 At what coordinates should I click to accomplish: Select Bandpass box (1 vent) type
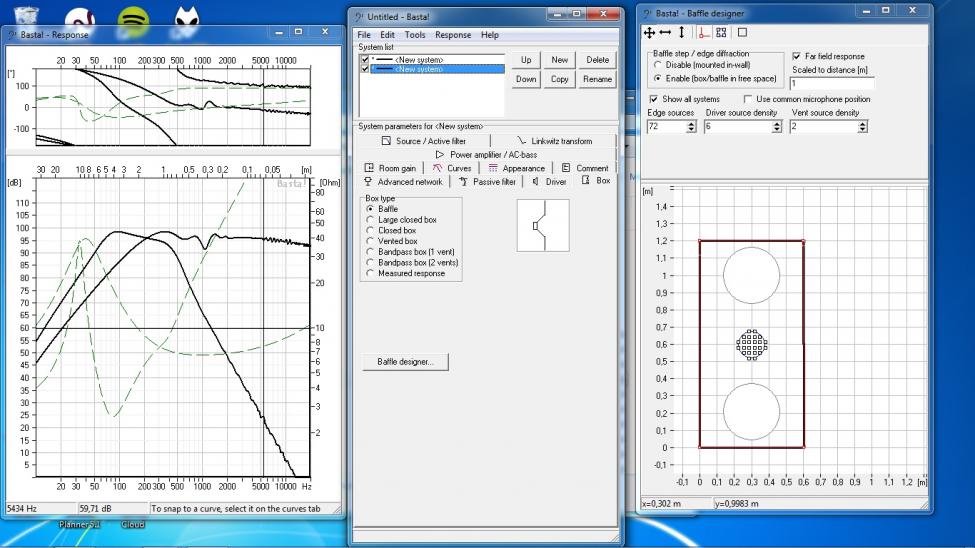click(x=370, y=252)
